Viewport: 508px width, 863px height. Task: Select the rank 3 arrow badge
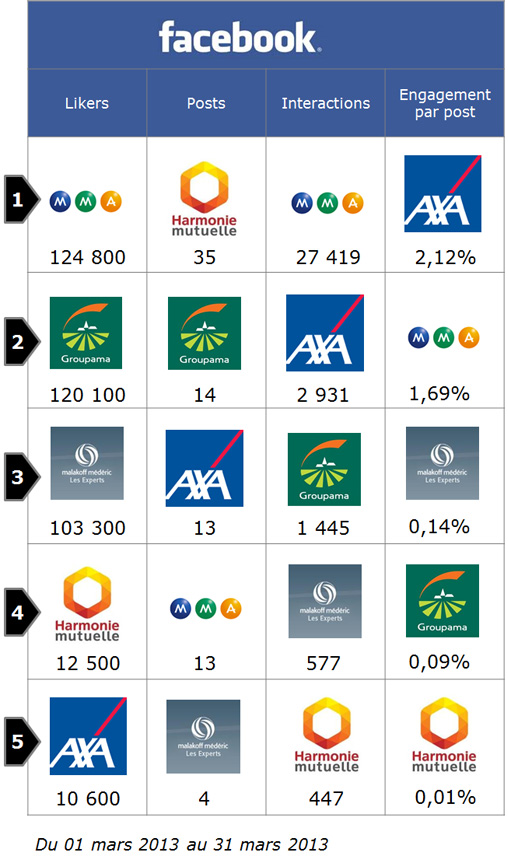tap(22, 477)
